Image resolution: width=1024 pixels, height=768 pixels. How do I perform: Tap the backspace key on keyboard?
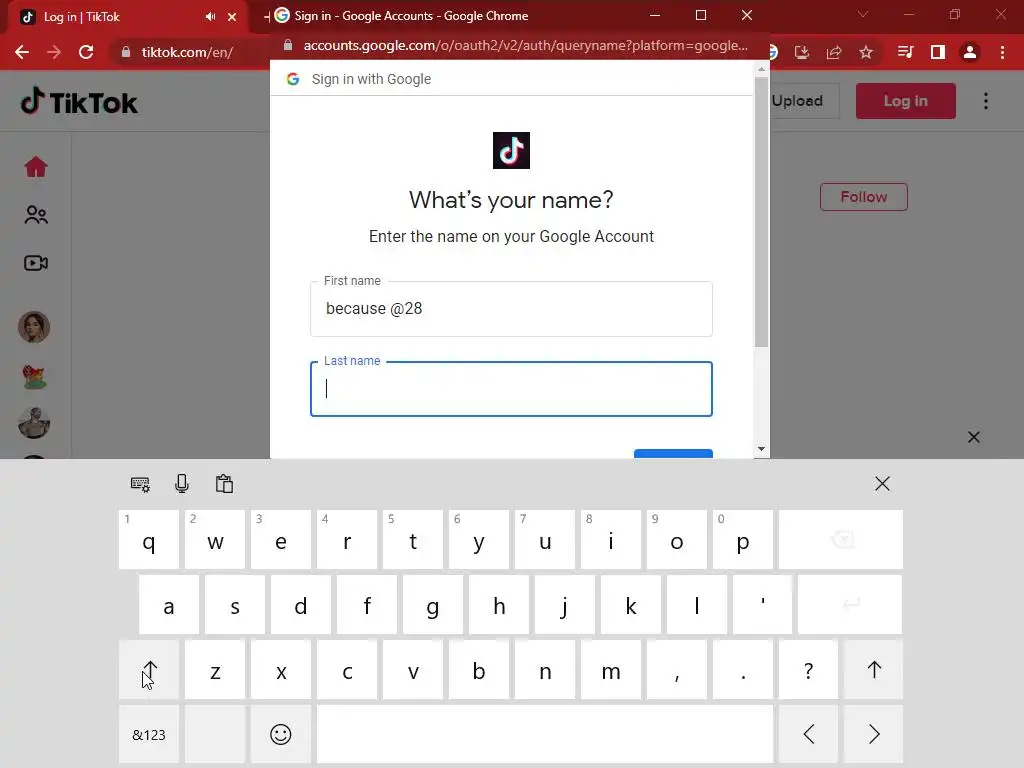pos(841,539)
